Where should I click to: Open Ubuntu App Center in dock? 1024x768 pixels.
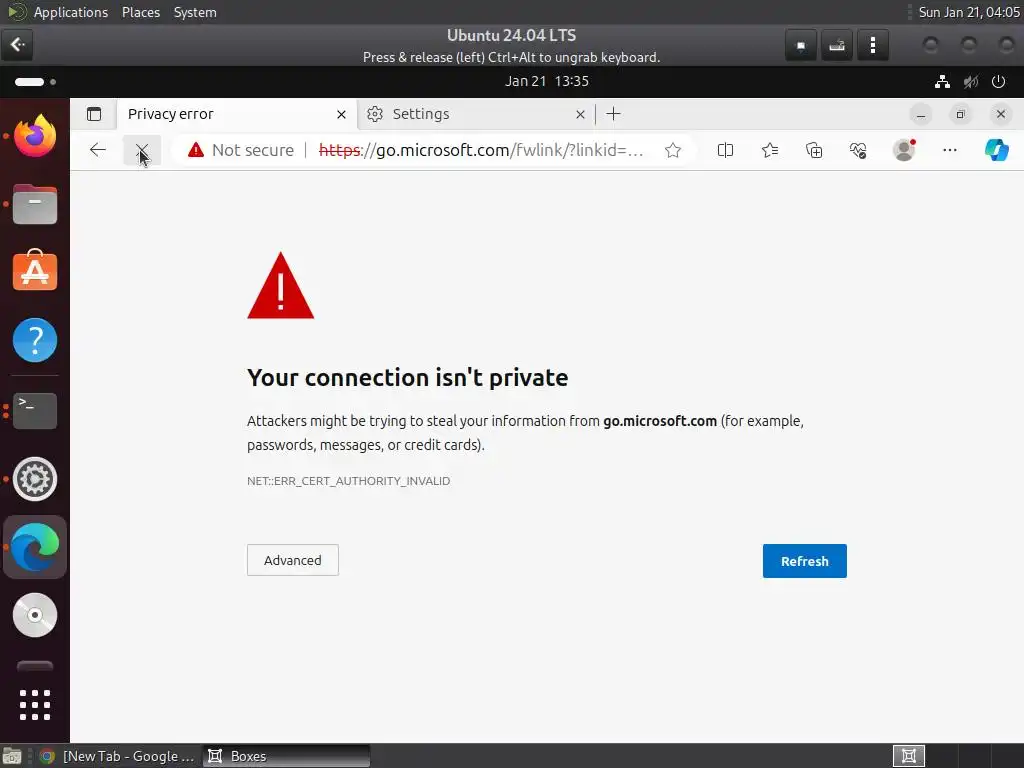click(x=35, y=270)
